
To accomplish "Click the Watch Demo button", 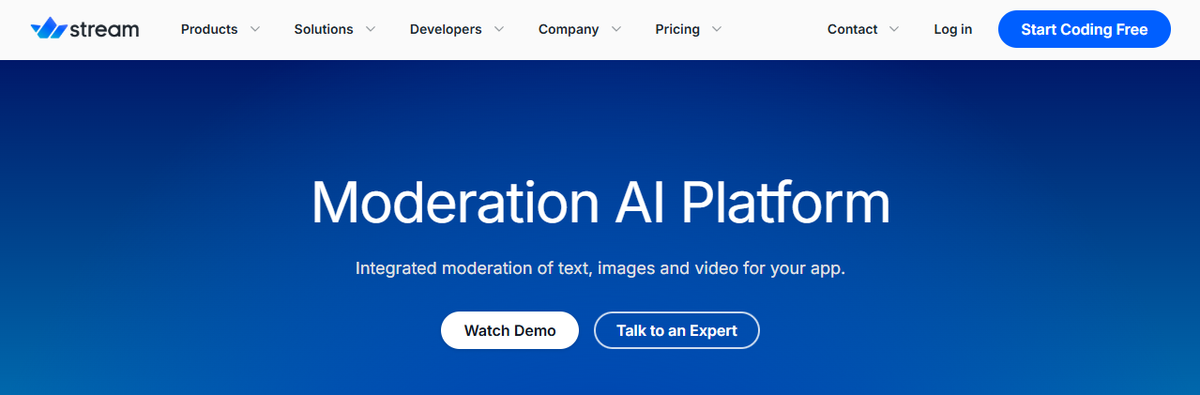I will 510,330.
